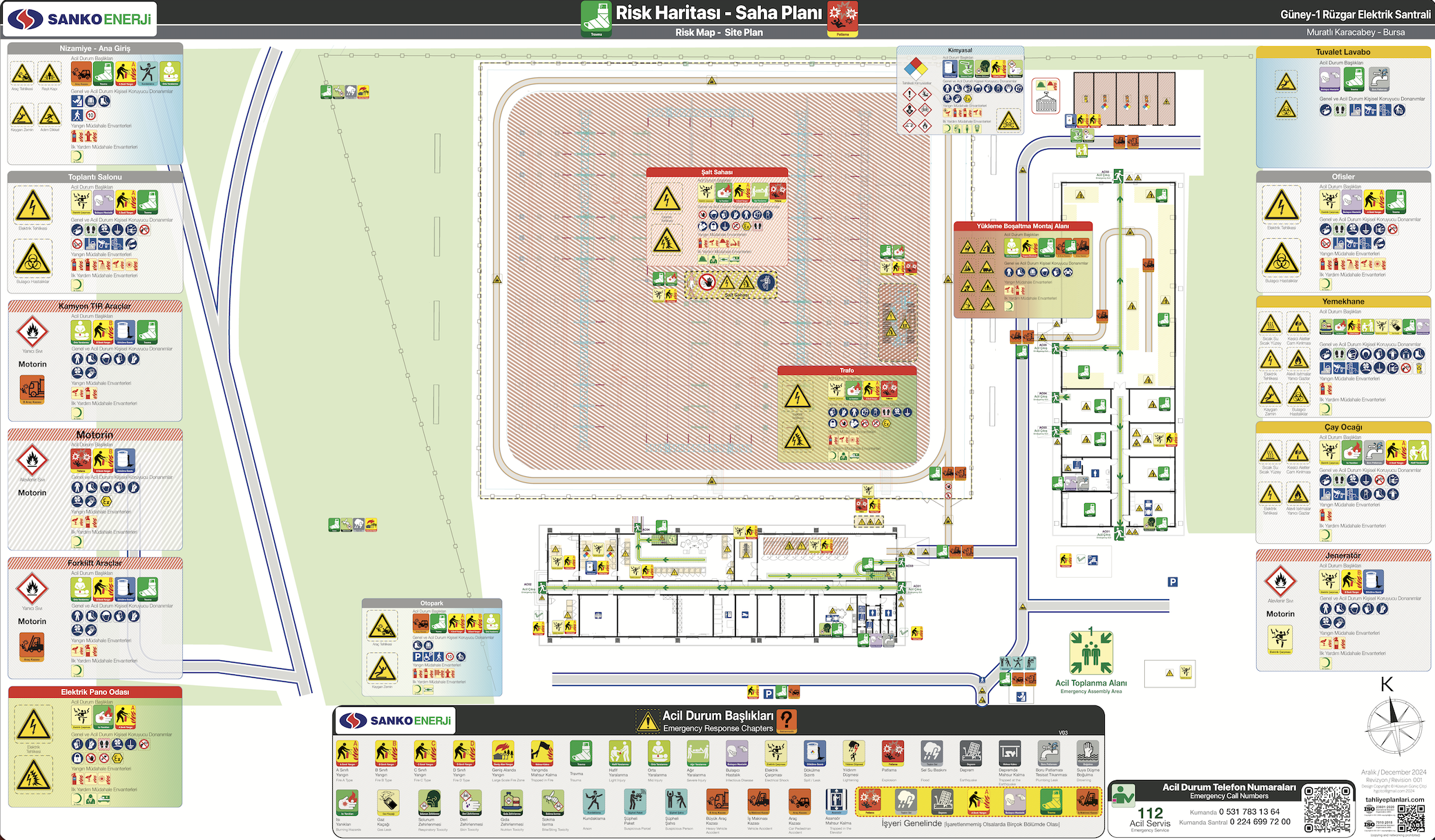Select the Gaz Kaçağı gas leak icon
1435x840 pixels.
[388, 803]
